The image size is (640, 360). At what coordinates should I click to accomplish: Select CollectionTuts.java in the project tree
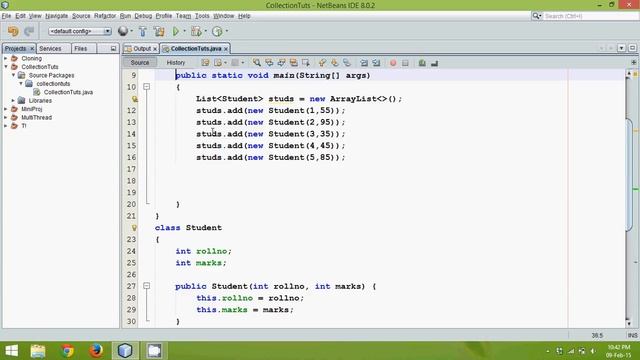pos(68,92)
